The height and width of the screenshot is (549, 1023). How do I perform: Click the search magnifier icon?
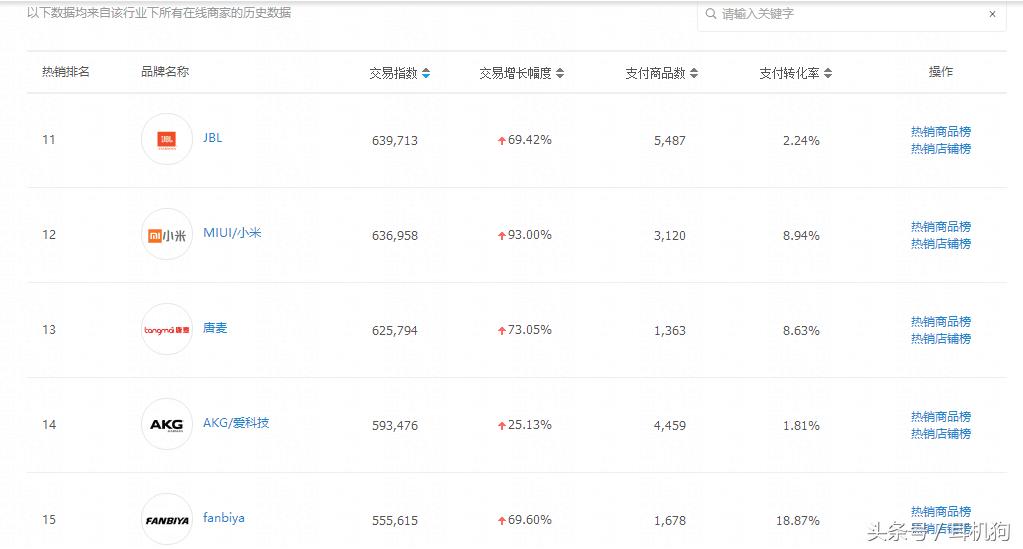point(711,14)
